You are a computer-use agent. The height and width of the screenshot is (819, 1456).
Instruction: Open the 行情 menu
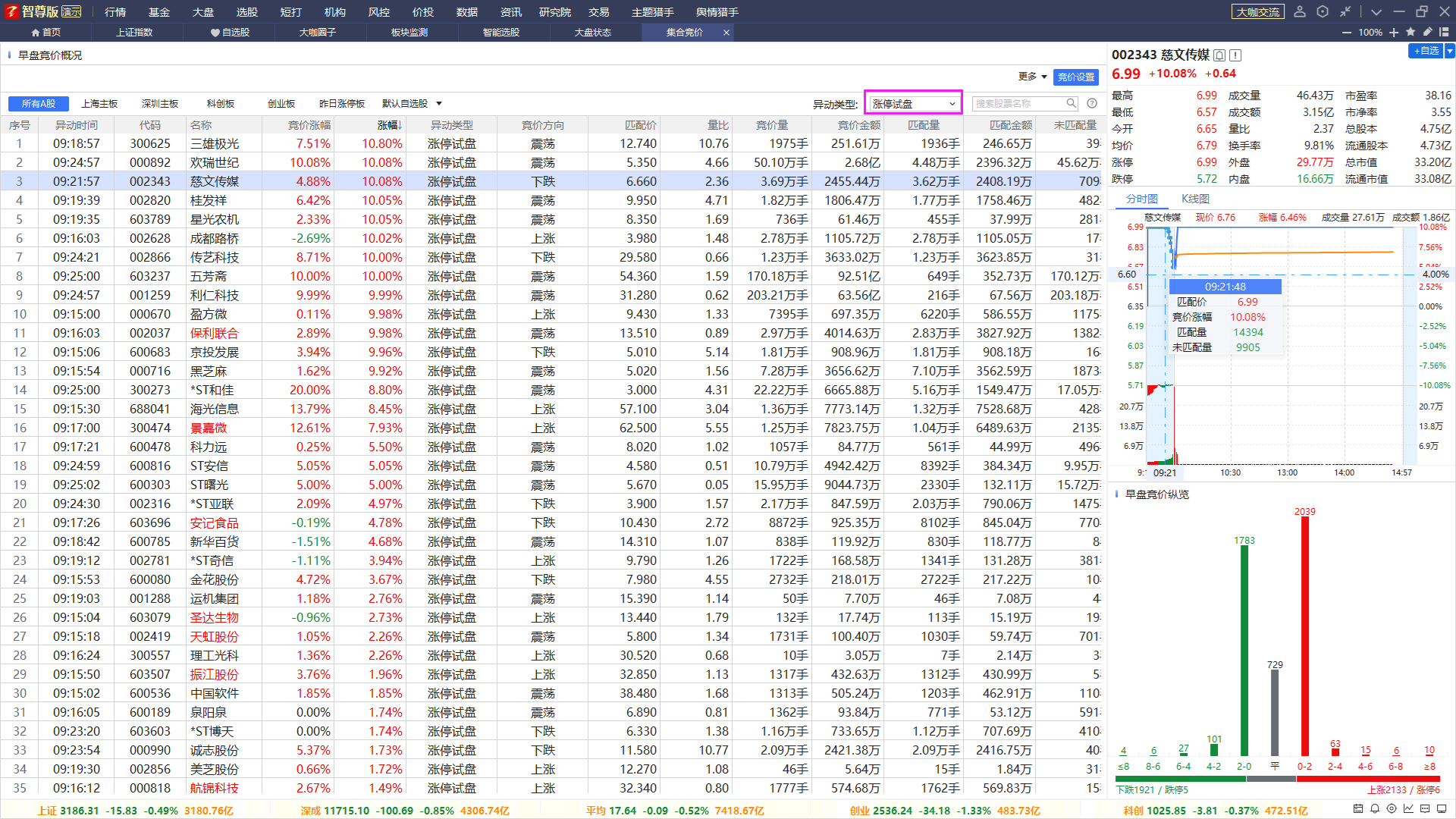[x=115, y=11]
